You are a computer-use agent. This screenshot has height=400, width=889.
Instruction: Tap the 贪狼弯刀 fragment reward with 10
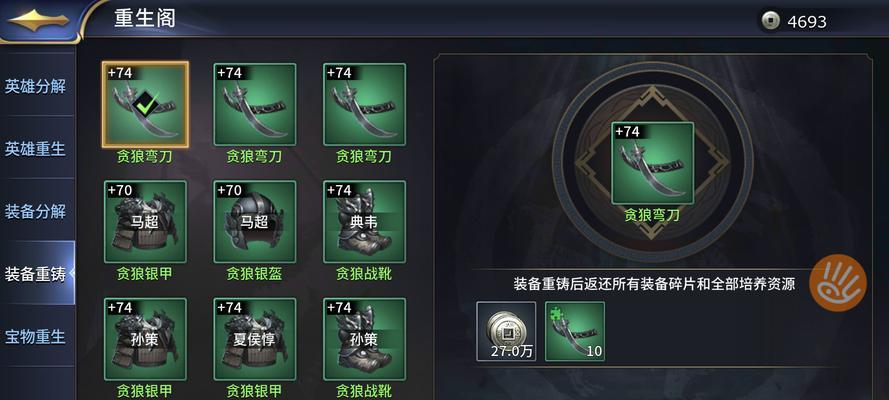(x=575, y=331)
